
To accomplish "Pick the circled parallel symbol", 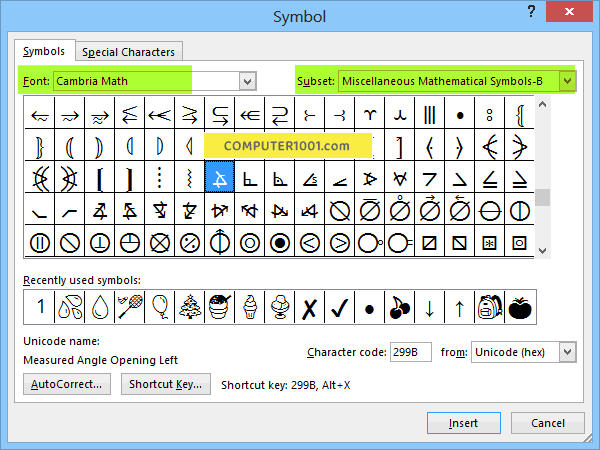I will [x=40, y=241].
